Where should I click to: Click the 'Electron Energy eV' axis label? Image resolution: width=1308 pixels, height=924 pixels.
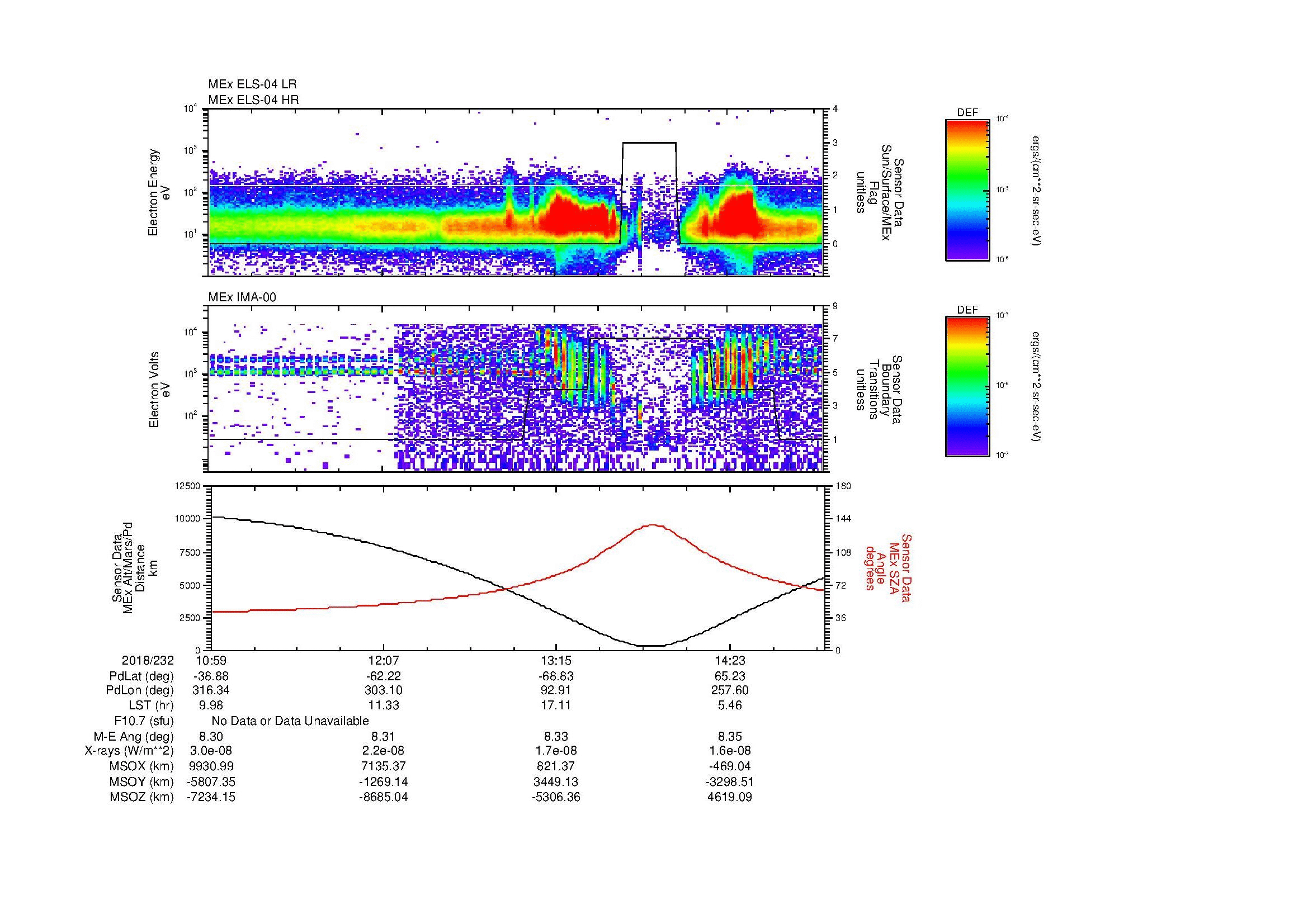pyautogui.click(x=159, y=192)
